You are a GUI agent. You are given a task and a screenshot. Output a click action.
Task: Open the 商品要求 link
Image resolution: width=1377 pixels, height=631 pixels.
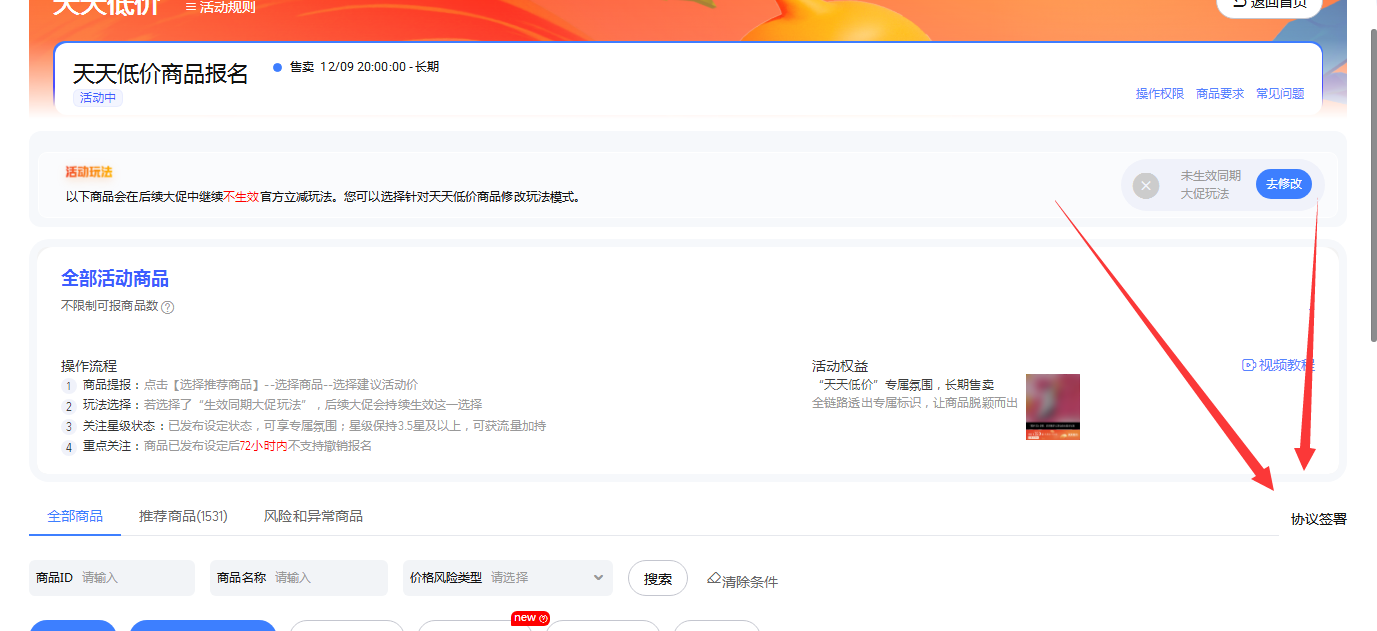click(1220, 94)
